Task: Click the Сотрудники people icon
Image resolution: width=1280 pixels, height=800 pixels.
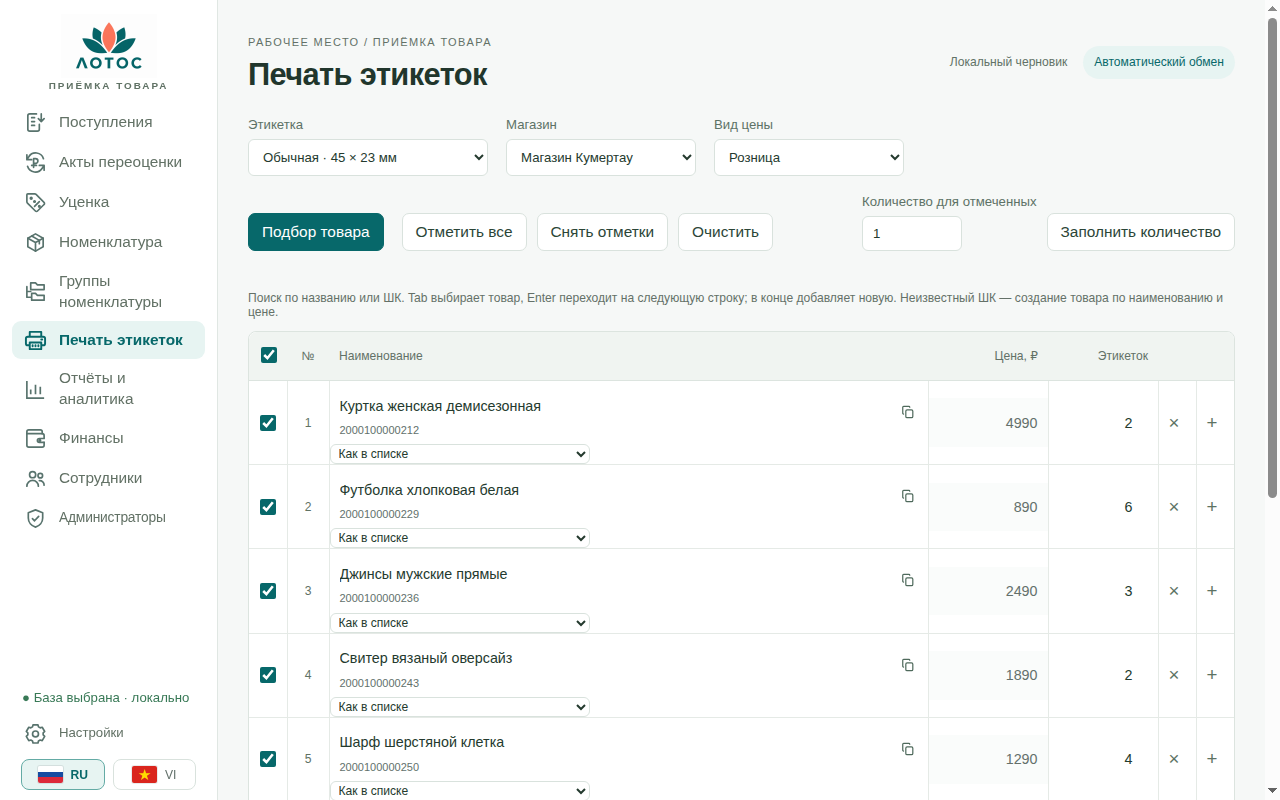Action: pos(36,478)
